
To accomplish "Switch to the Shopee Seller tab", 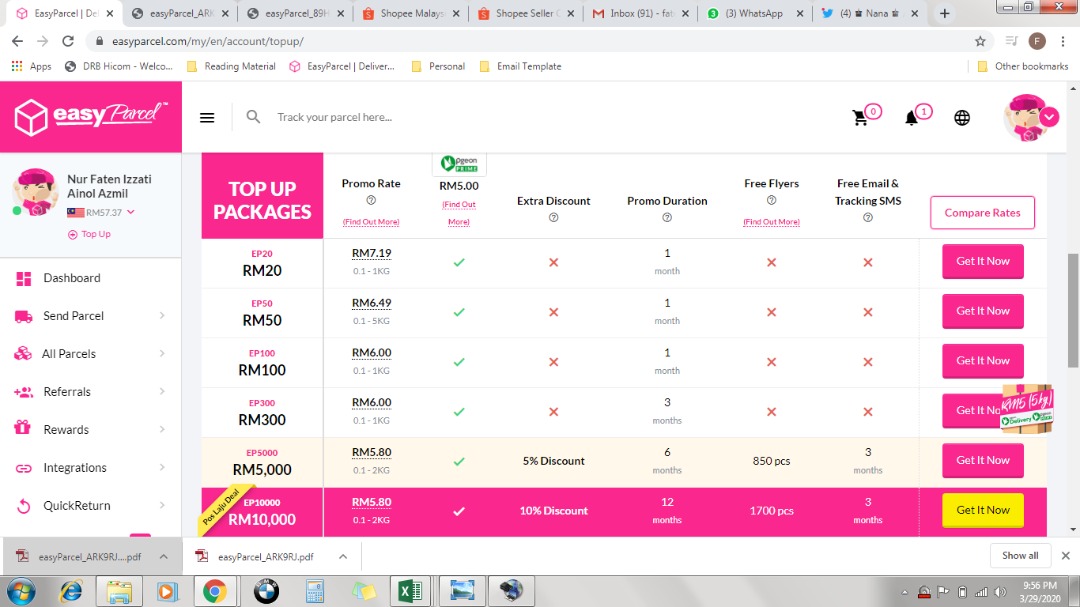I will pos(526,13).
